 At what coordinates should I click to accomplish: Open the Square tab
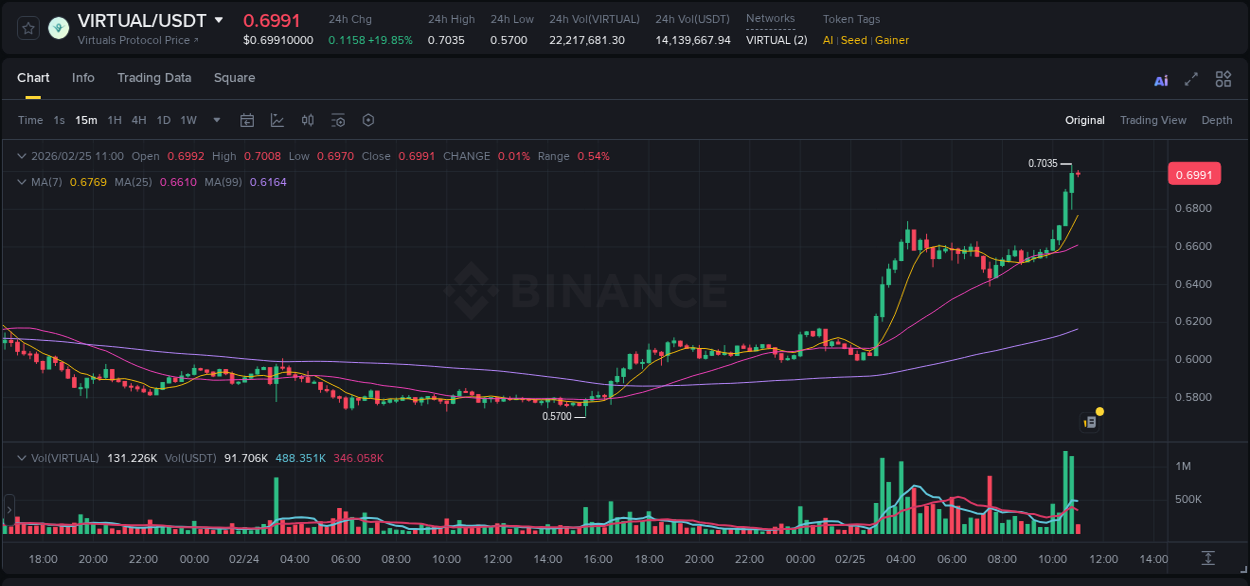[234, 78]
